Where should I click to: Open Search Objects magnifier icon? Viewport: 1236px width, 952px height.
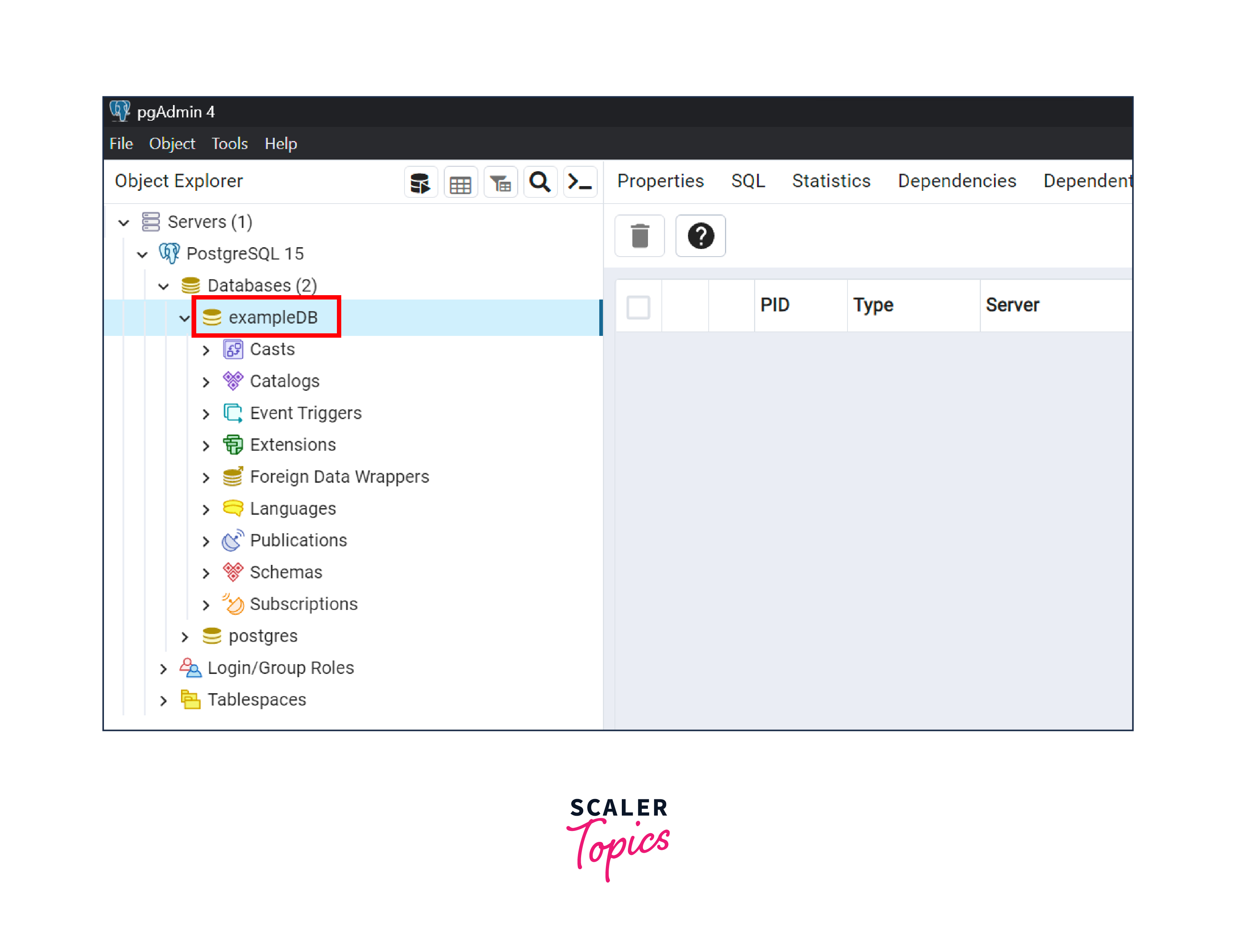click(540, 182)
